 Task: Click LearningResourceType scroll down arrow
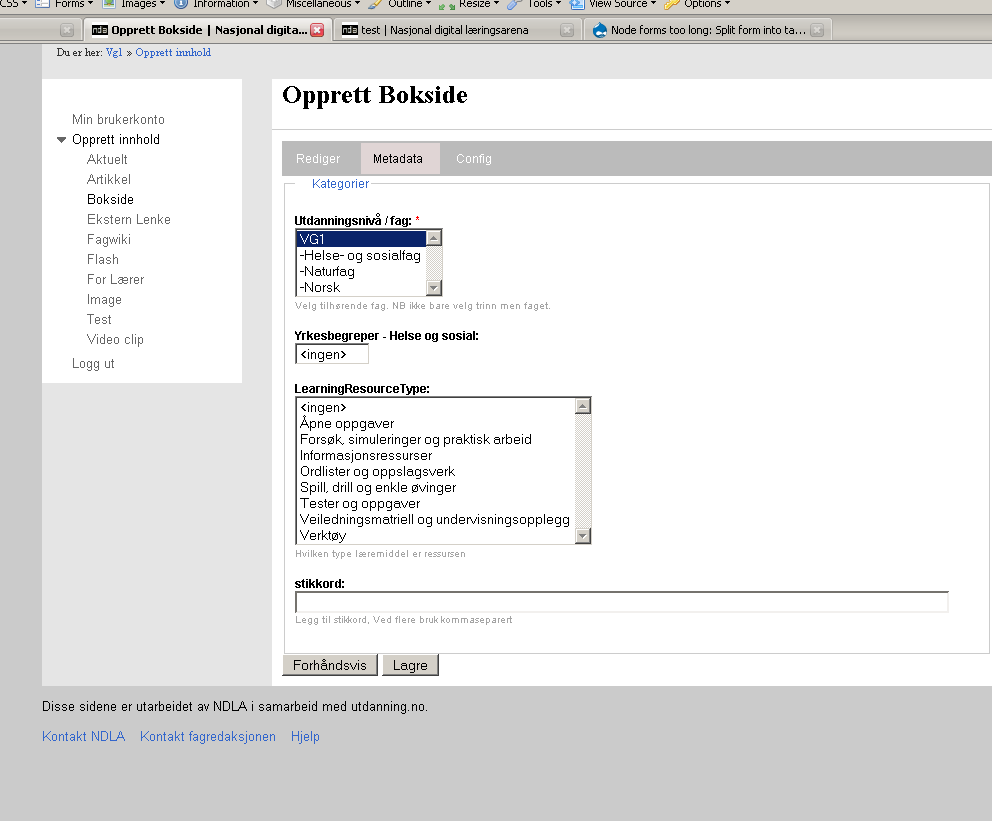click(x=583, y=536)
